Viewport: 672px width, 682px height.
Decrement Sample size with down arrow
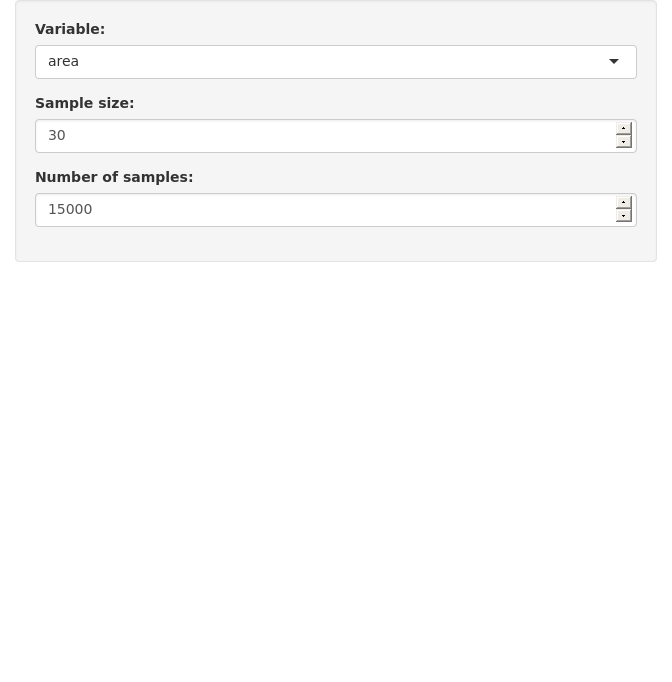(x=623, y=142)
